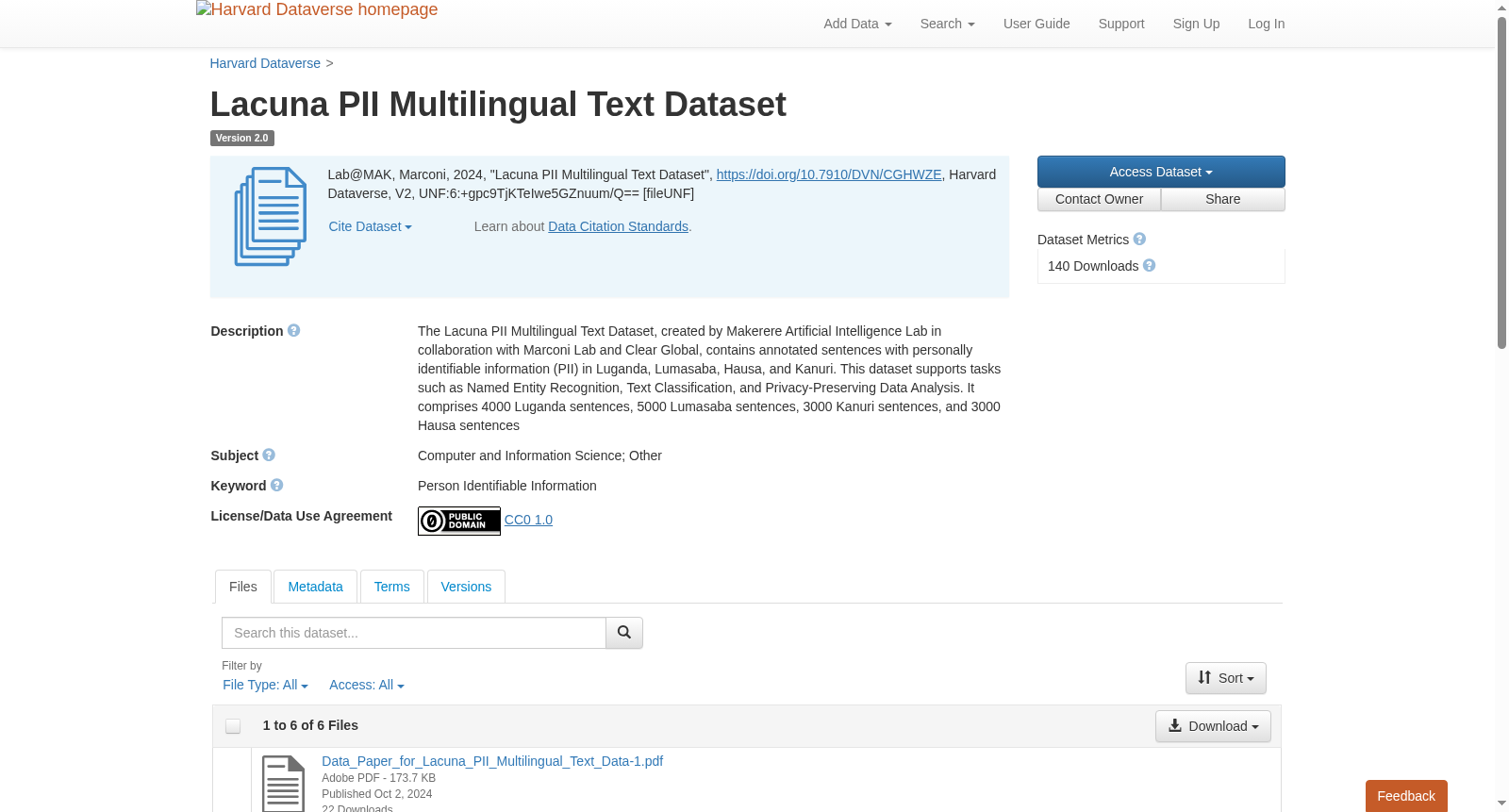This screenshot has width=1509, height=812.
Task: Open the Add Data dropdown menu
Action: click(857, 24)
